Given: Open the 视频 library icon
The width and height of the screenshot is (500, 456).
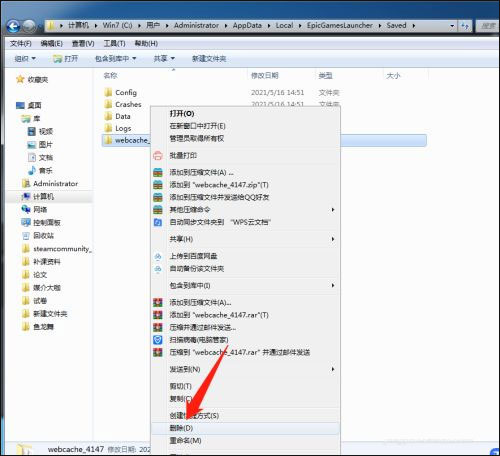Looking at the screenshot, I should pos(32,131).
